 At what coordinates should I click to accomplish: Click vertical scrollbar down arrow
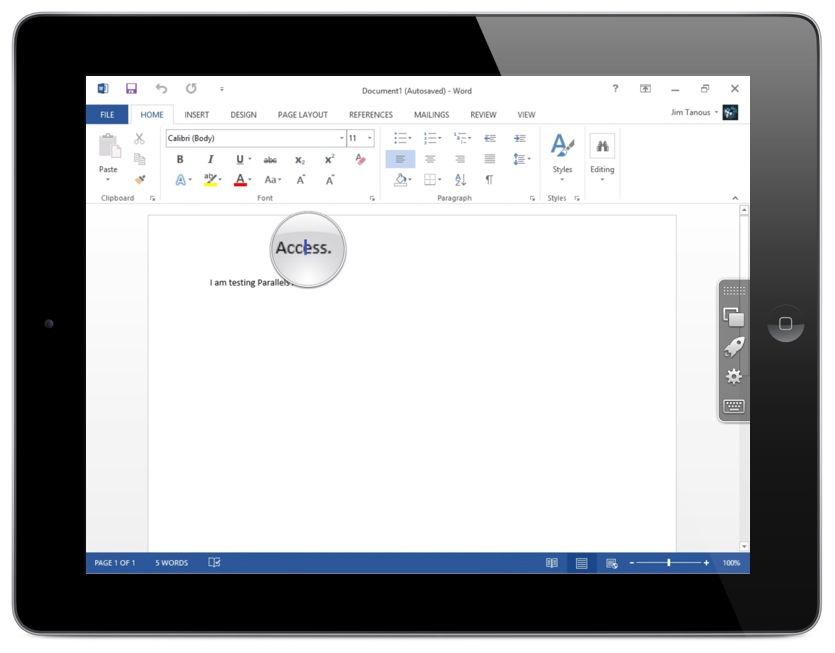[x=744, y=546]
